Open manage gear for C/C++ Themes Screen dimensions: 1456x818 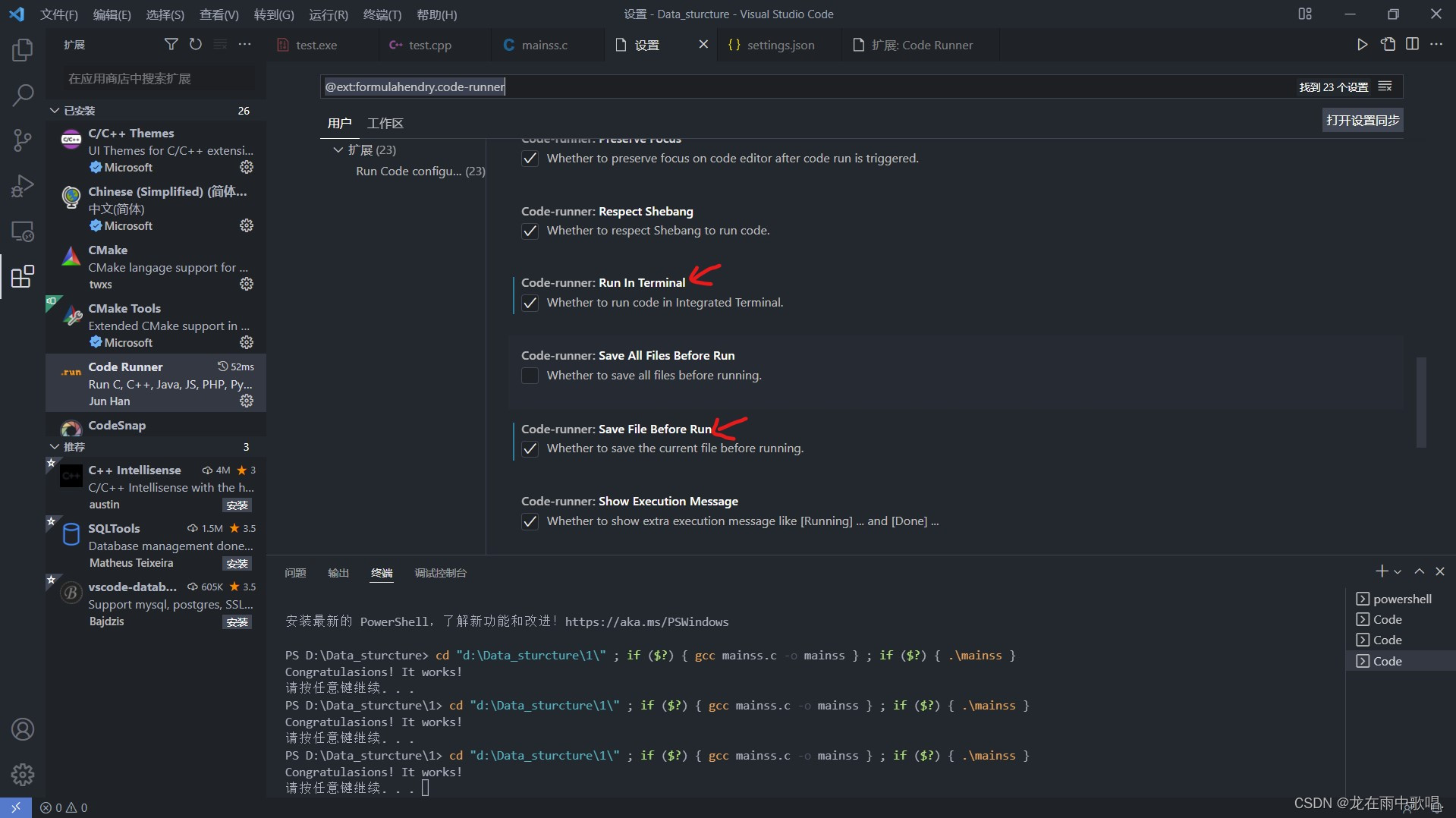tap(247, 167)
